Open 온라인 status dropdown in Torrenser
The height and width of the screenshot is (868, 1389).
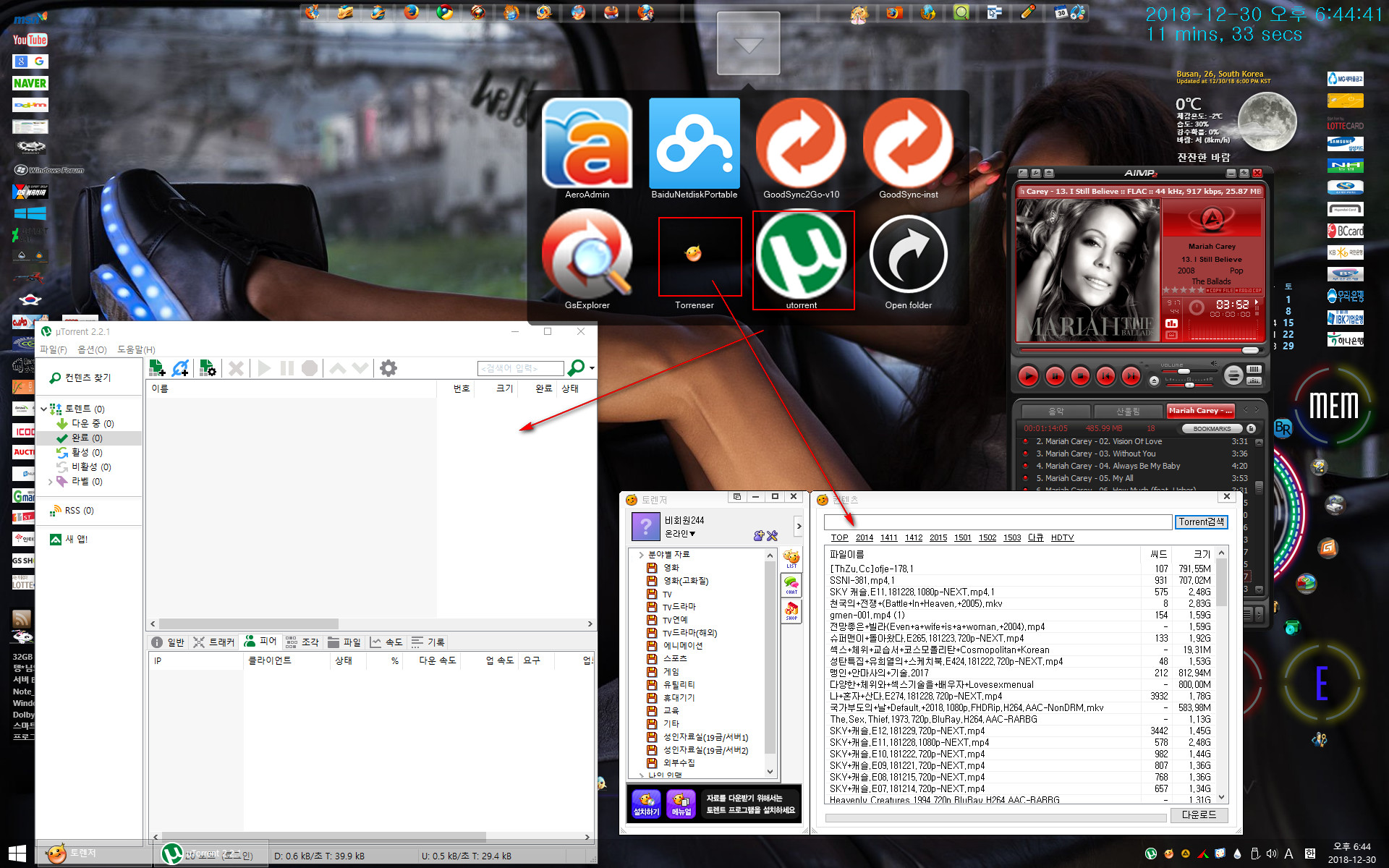pos(680,534)
